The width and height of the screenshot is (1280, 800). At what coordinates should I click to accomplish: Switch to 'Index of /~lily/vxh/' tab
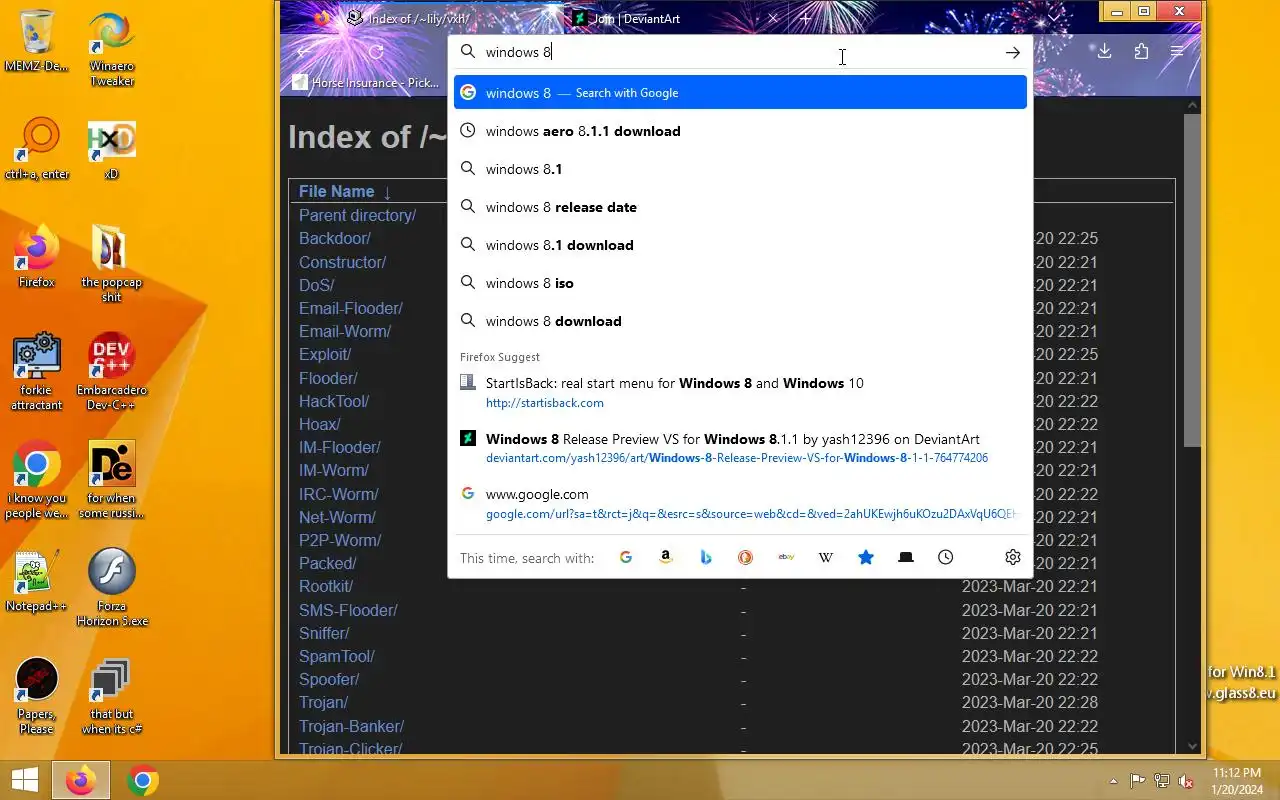tap(449, 18)
